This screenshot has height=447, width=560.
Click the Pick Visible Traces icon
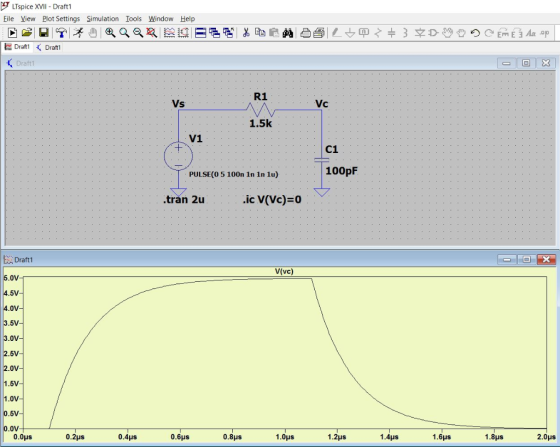169,33
